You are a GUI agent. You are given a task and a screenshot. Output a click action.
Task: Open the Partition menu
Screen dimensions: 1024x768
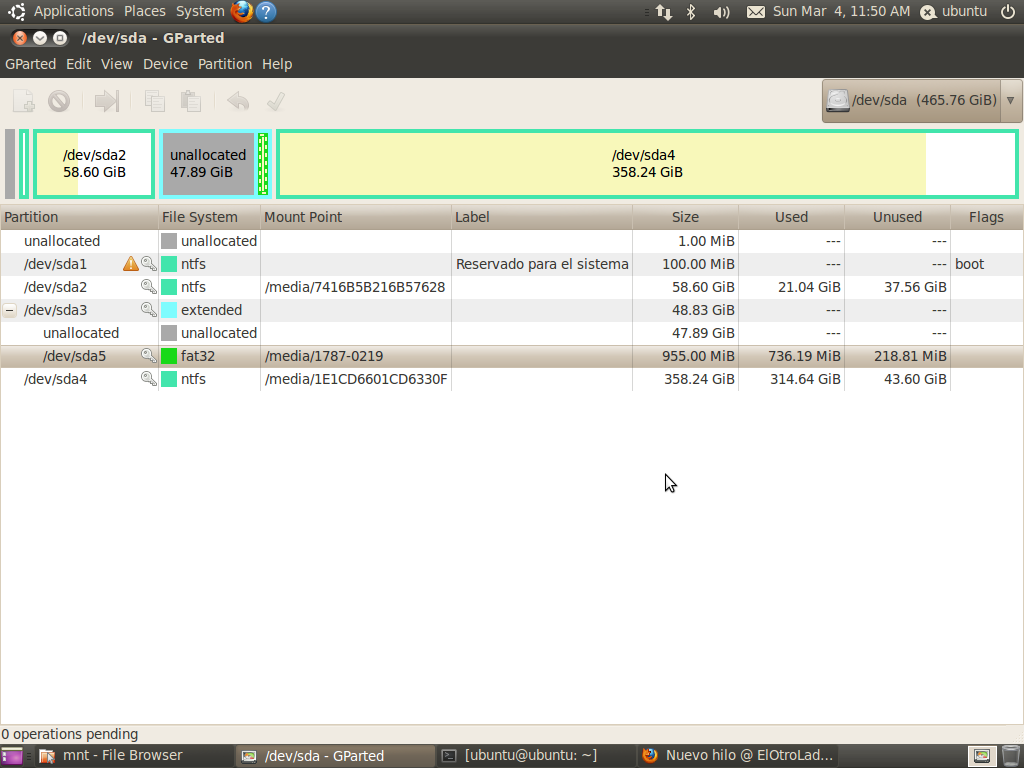(225, 64)
